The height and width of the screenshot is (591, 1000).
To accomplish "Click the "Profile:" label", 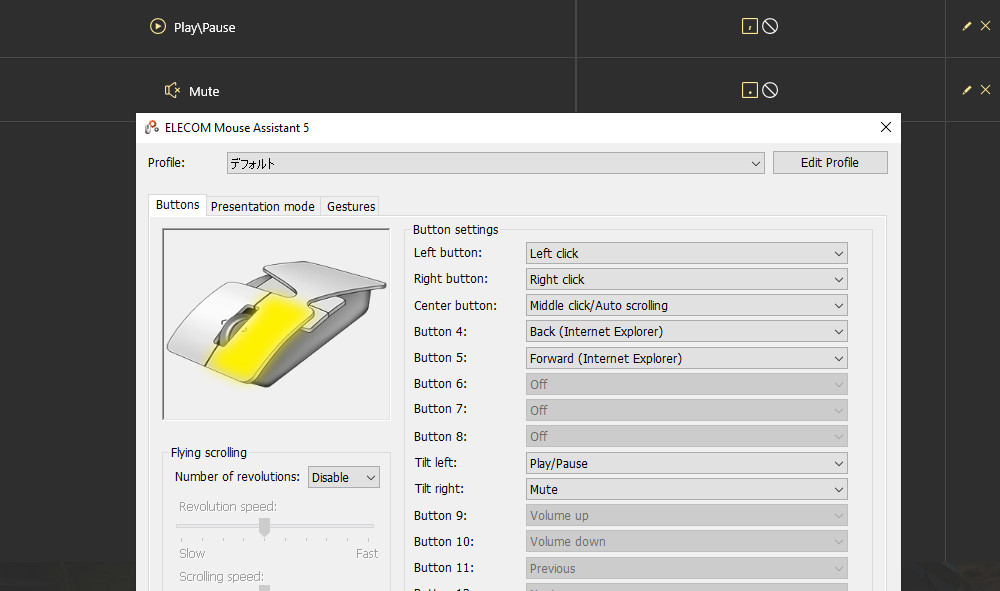I will click(x=166, y=163).
